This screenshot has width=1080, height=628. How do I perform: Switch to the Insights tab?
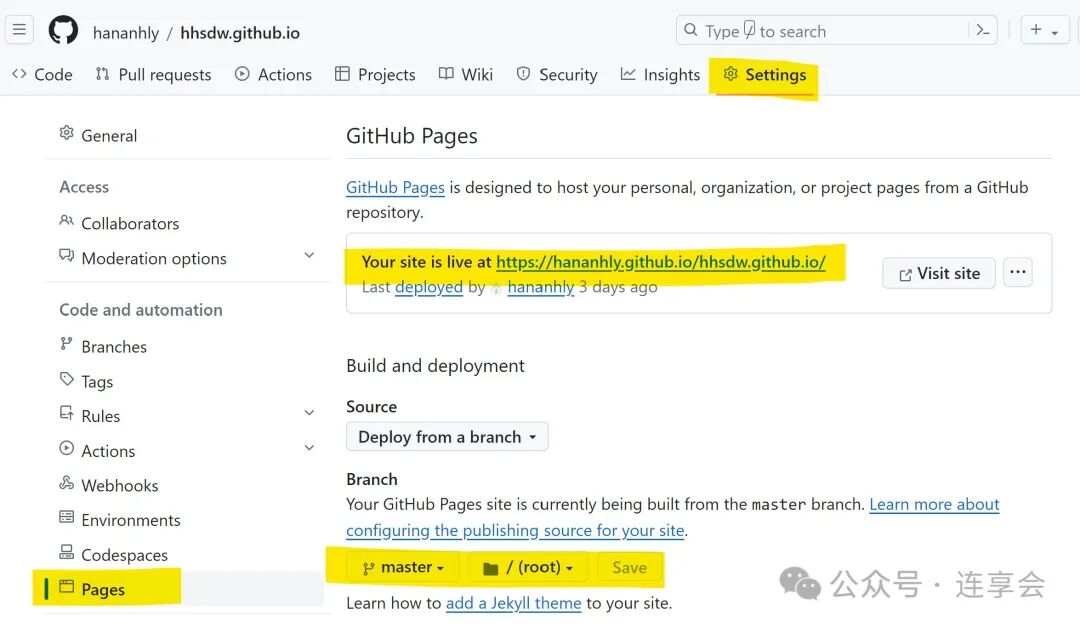(x=660, y=74)
